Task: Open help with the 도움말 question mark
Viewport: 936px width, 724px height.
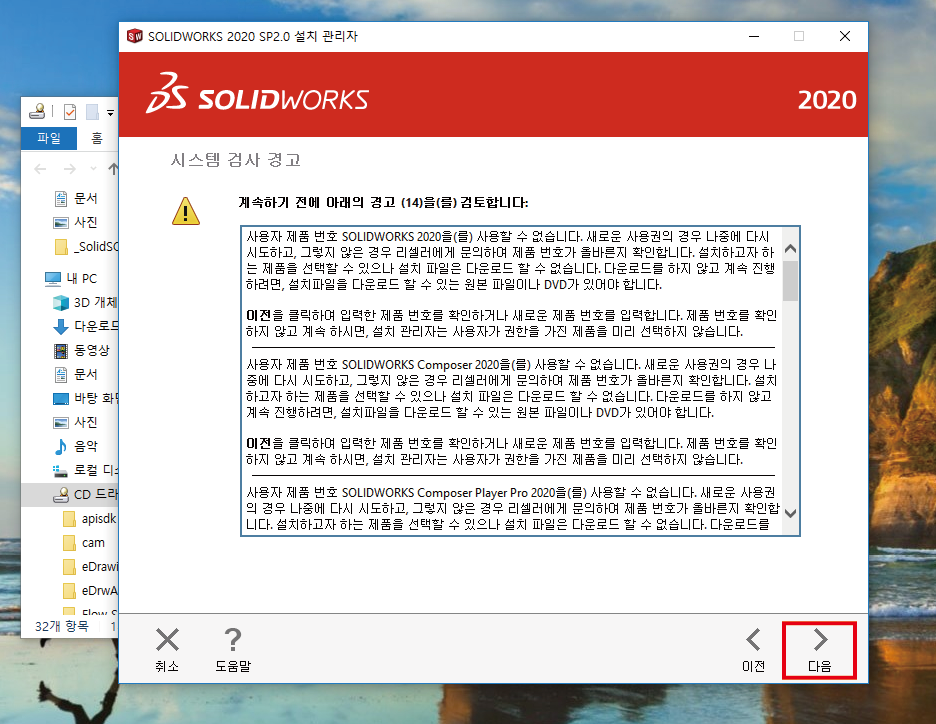Action: (233, 650)
